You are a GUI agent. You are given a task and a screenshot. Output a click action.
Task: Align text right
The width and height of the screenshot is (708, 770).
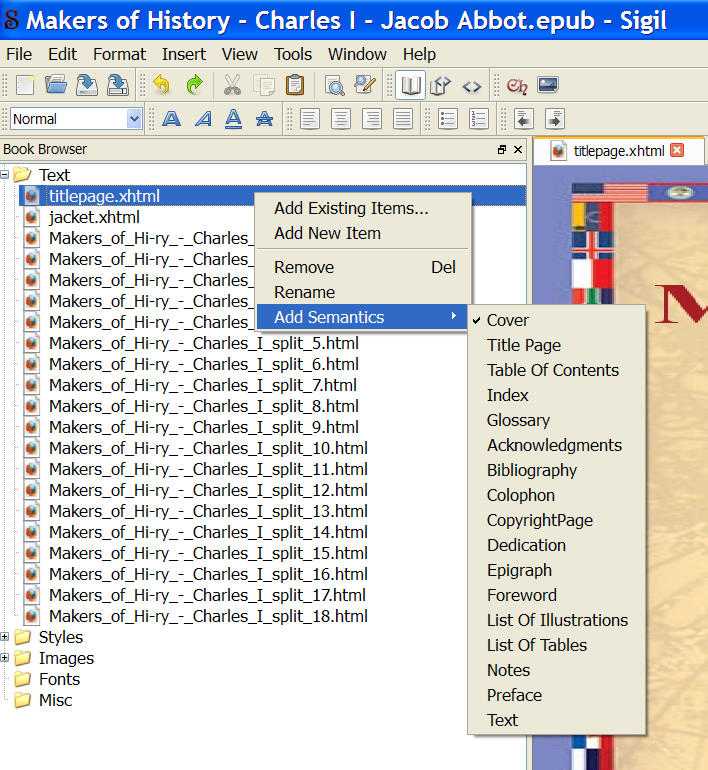[372, 119]
